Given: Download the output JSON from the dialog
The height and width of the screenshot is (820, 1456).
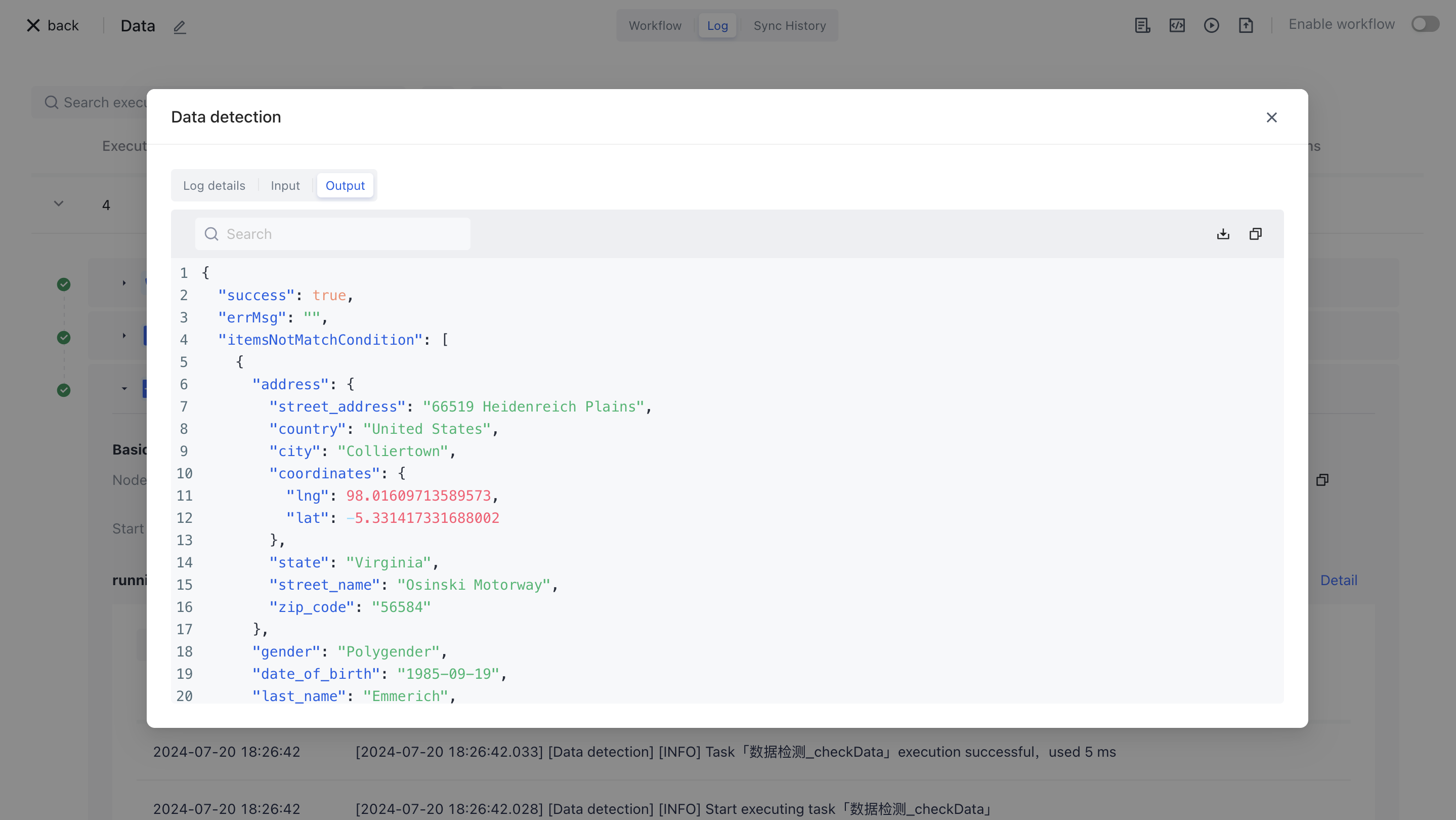Looking at the screenshot, I should coord(1223,233).
